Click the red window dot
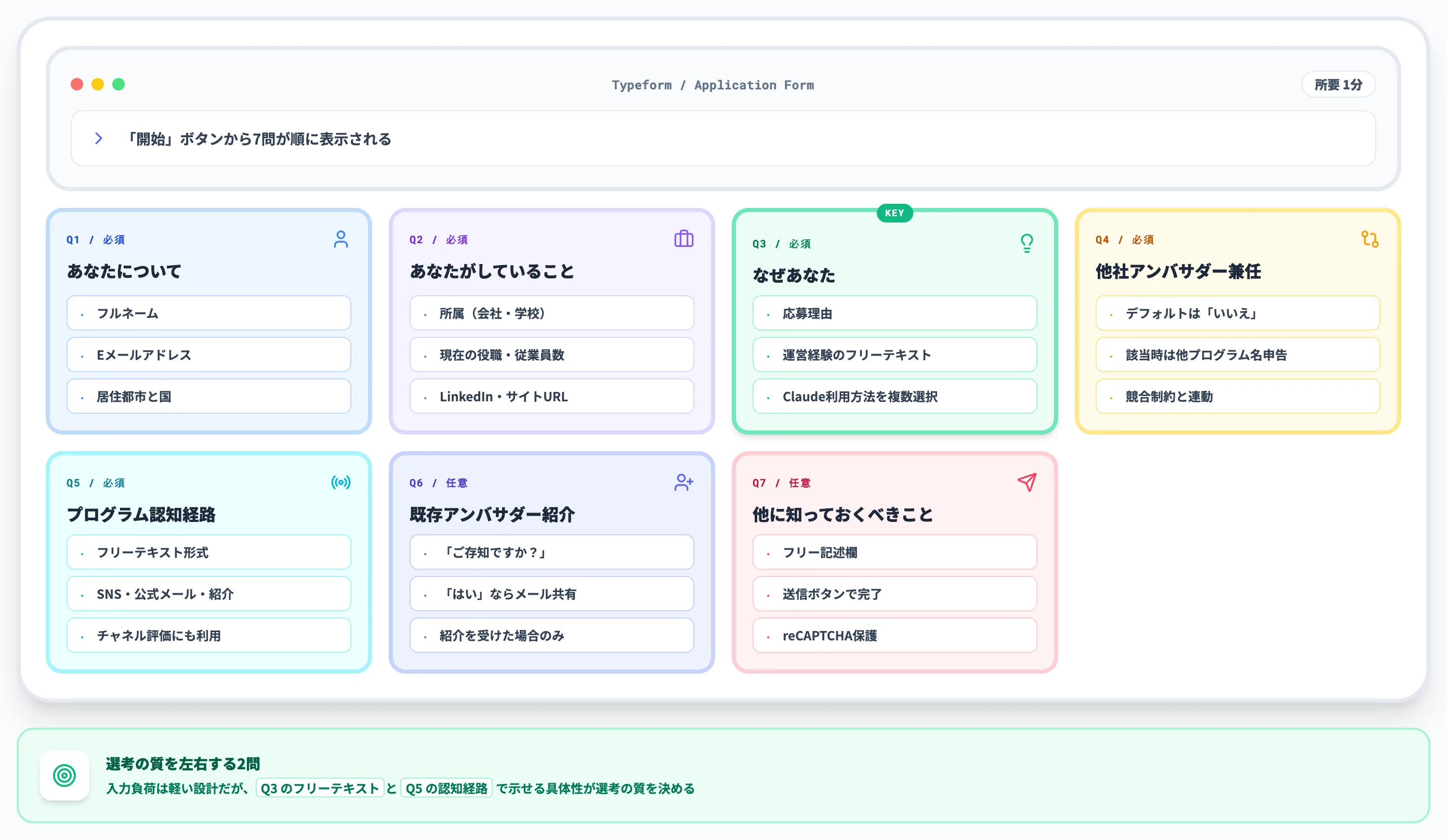 point(77,84)
